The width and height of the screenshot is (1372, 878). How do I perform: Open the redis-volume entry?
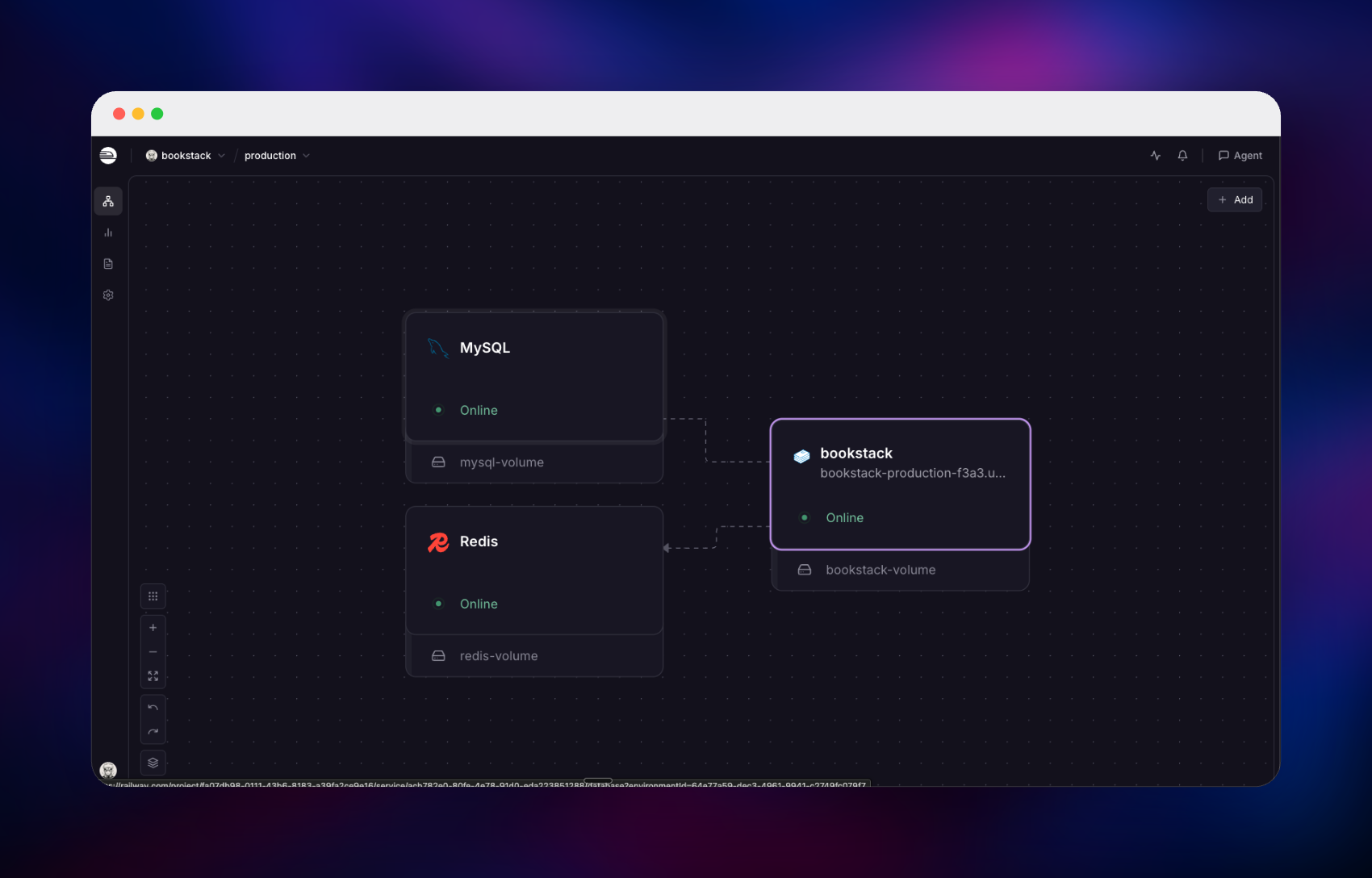(x=534, y=656)
